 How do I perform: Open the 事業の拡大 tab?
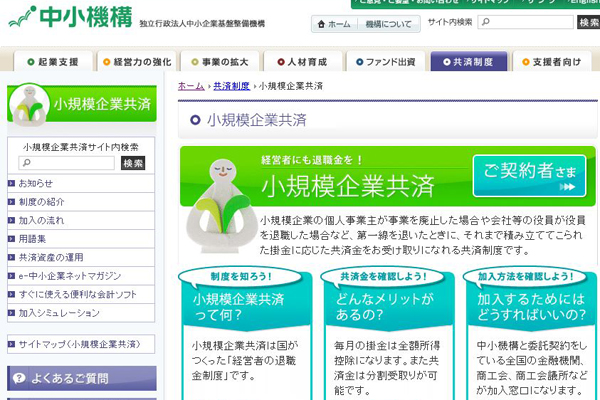220,61
